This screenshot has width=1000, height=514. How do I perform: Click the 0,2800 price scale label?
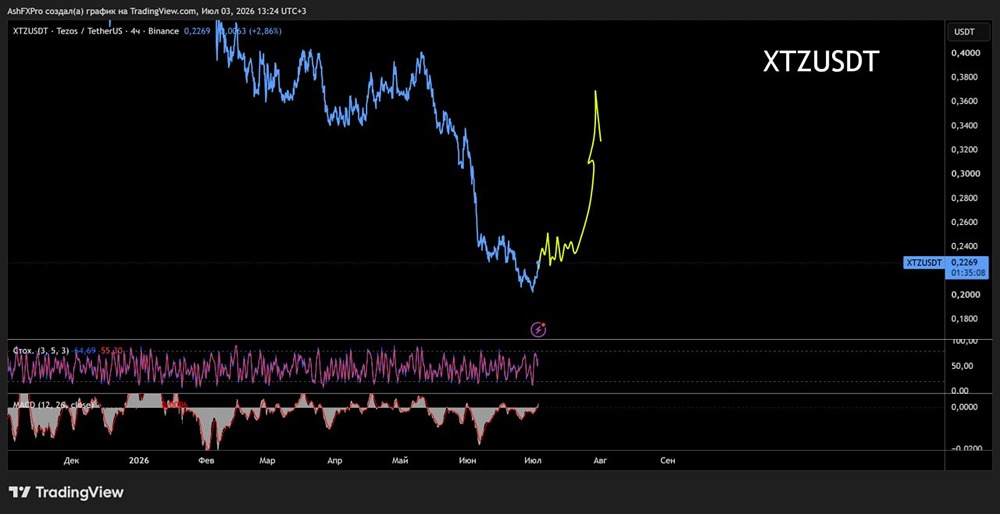pyautogui.click(x=962, y=198)
